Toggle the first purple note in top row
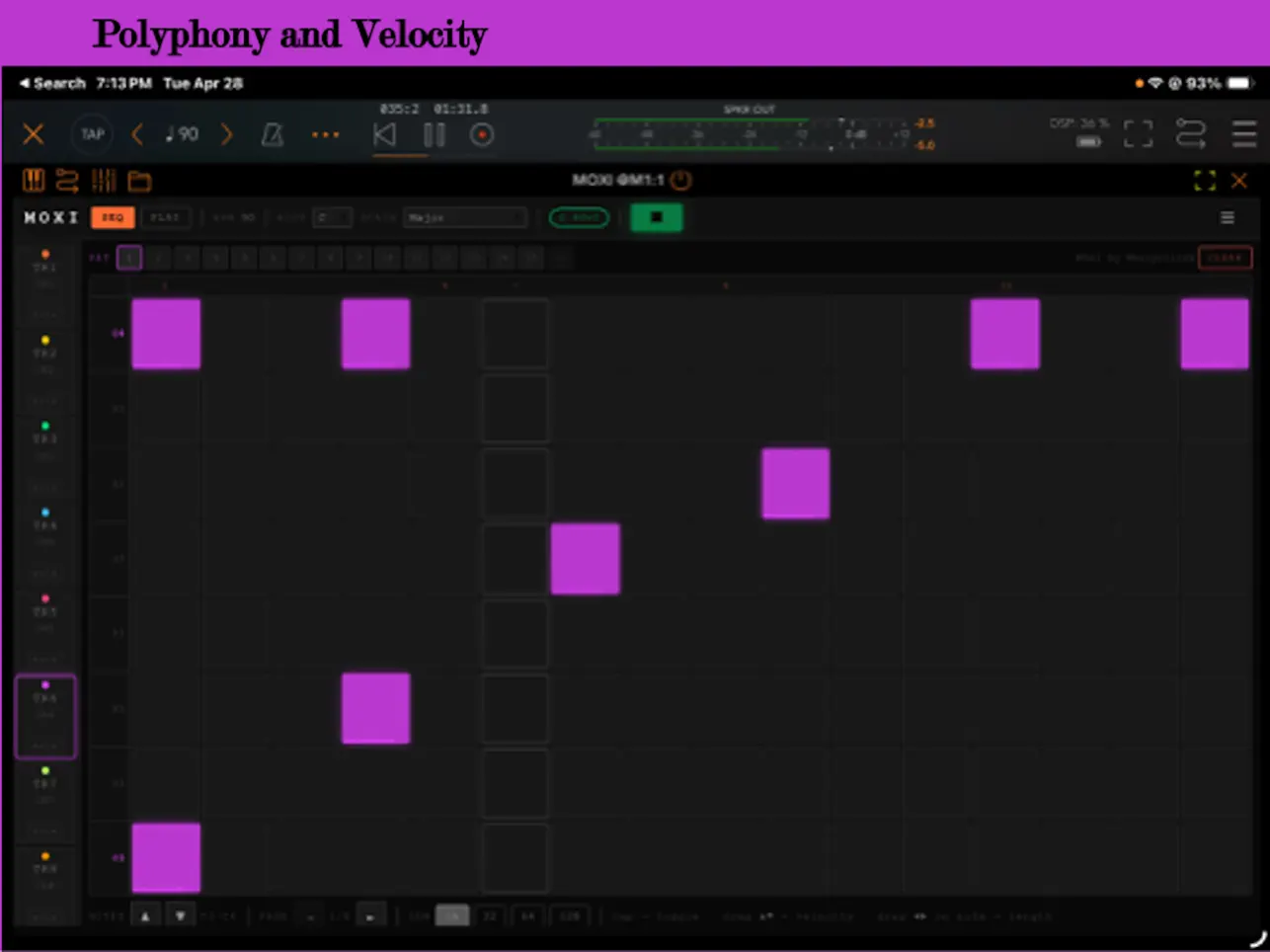Viewport: 1270px width, 952px height. tap(166, 334)
